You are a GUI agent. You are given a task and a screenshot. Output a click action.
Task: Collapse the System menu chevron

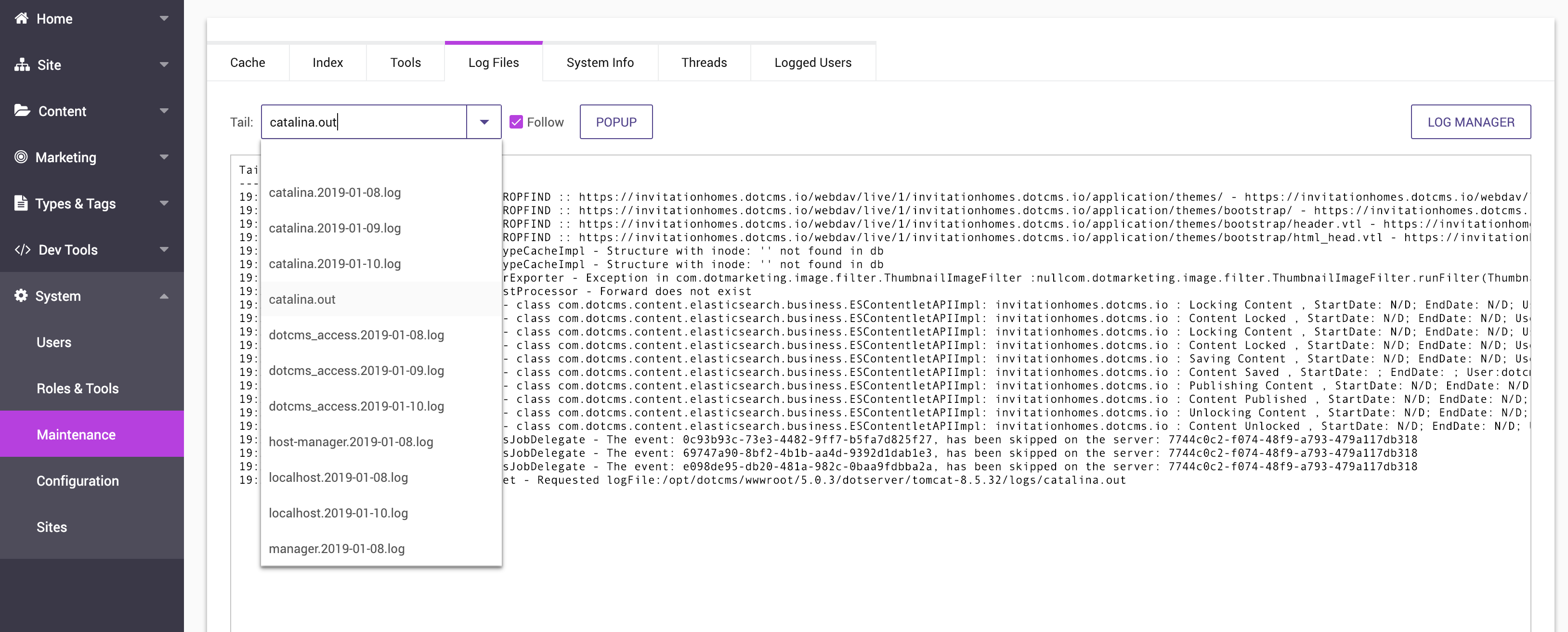(164, 296)
